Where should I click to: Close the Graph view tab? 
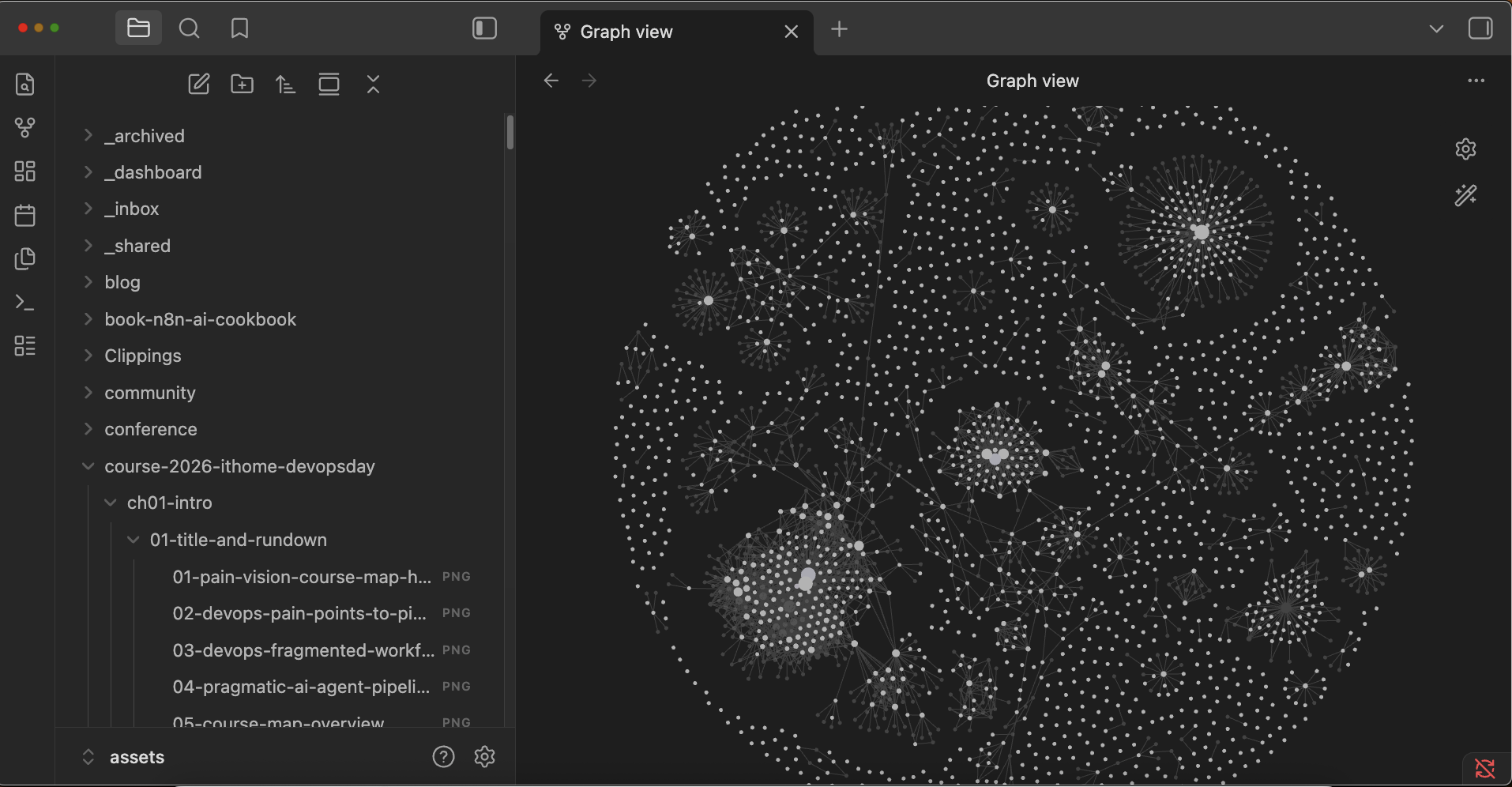791,32
